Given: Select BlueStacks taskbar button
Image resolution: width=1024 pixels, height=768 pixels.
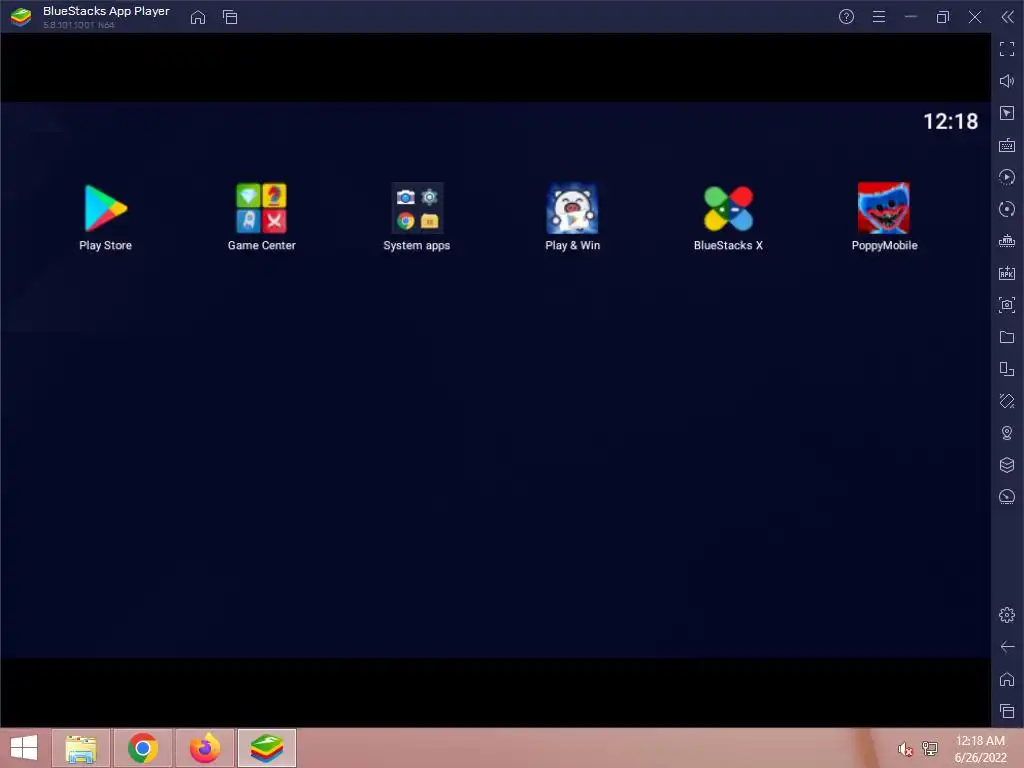Looking at the screenshot, I should 267,748.
